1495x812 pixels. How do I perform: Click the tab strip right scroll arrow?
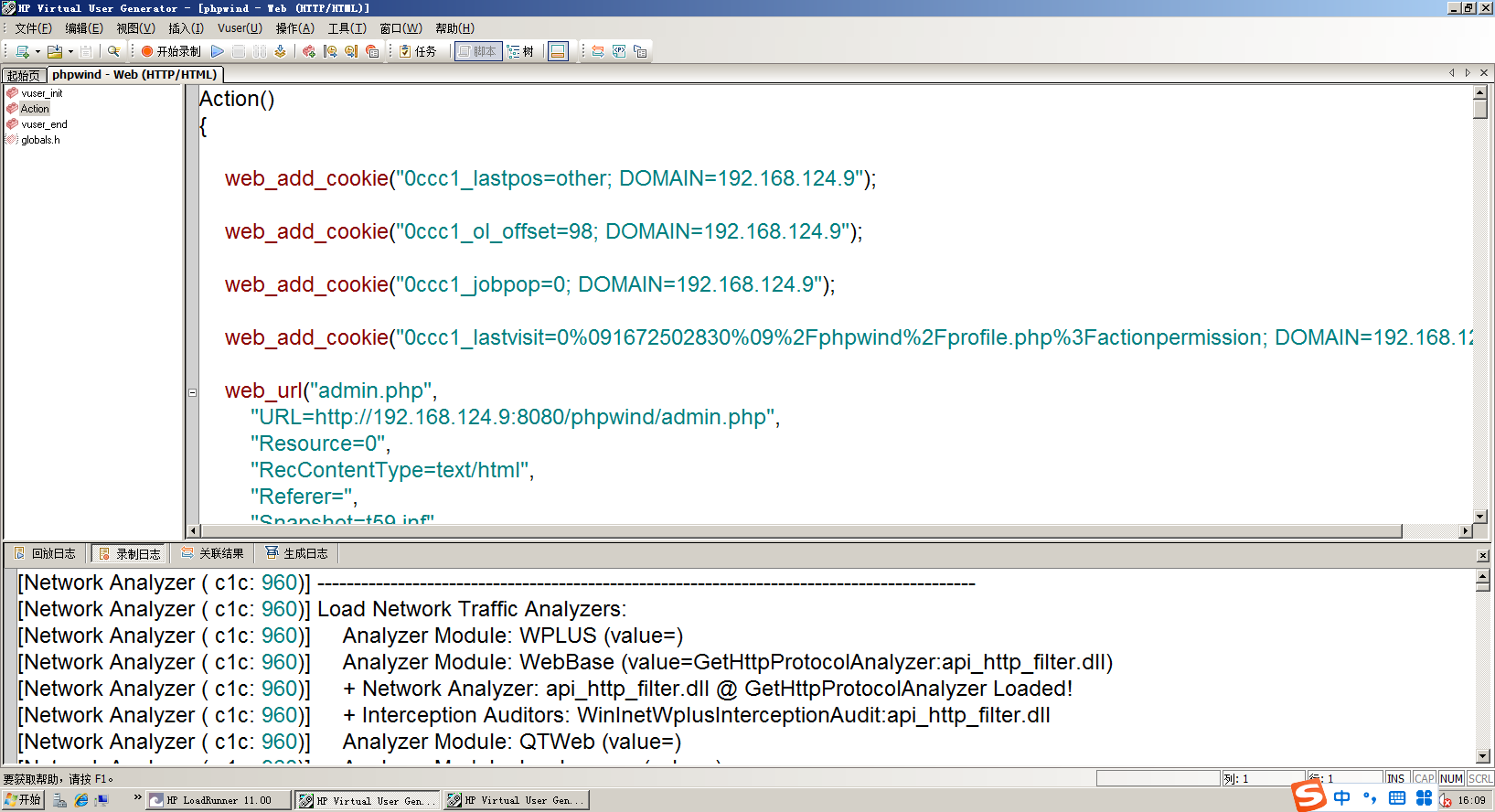pyautogui.click(x=1468, y=73)
